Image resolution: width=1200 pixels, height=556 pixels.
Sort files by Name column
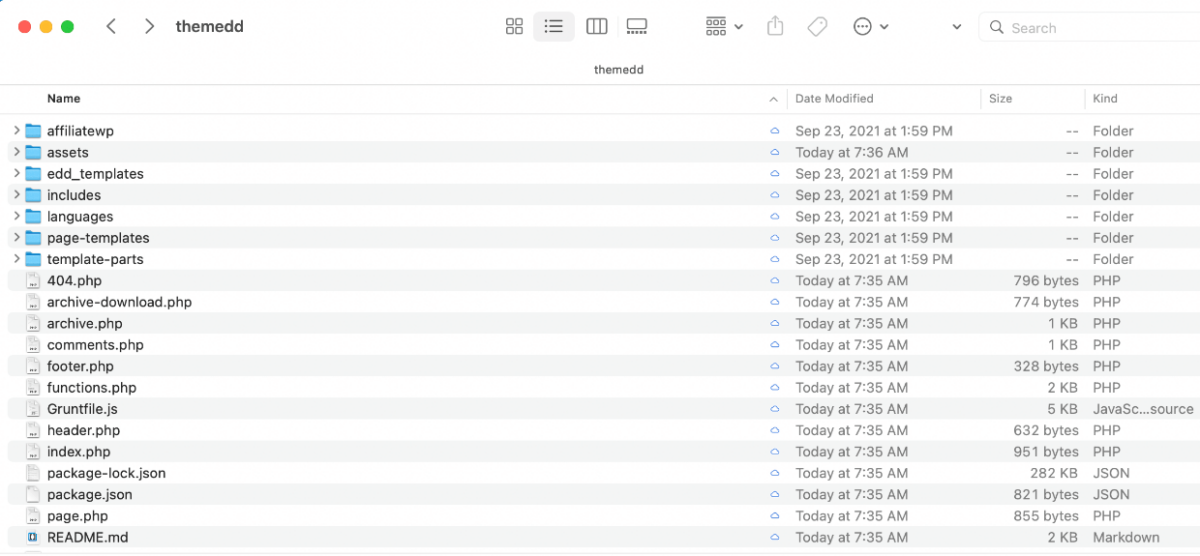(64, 99)
